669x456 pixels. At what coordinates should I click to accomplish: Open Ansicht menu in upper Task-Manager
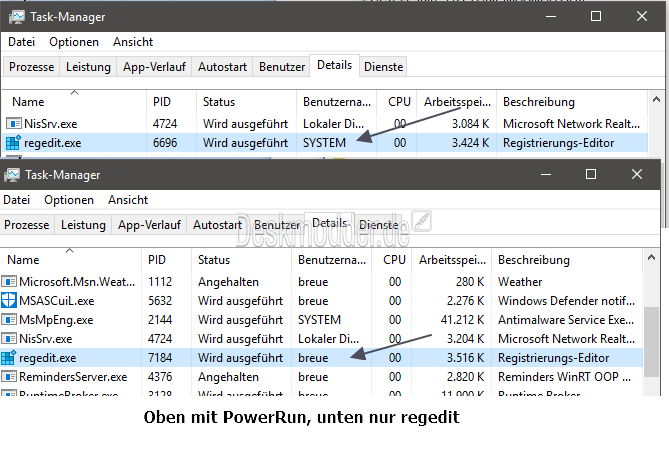(133, 42)
